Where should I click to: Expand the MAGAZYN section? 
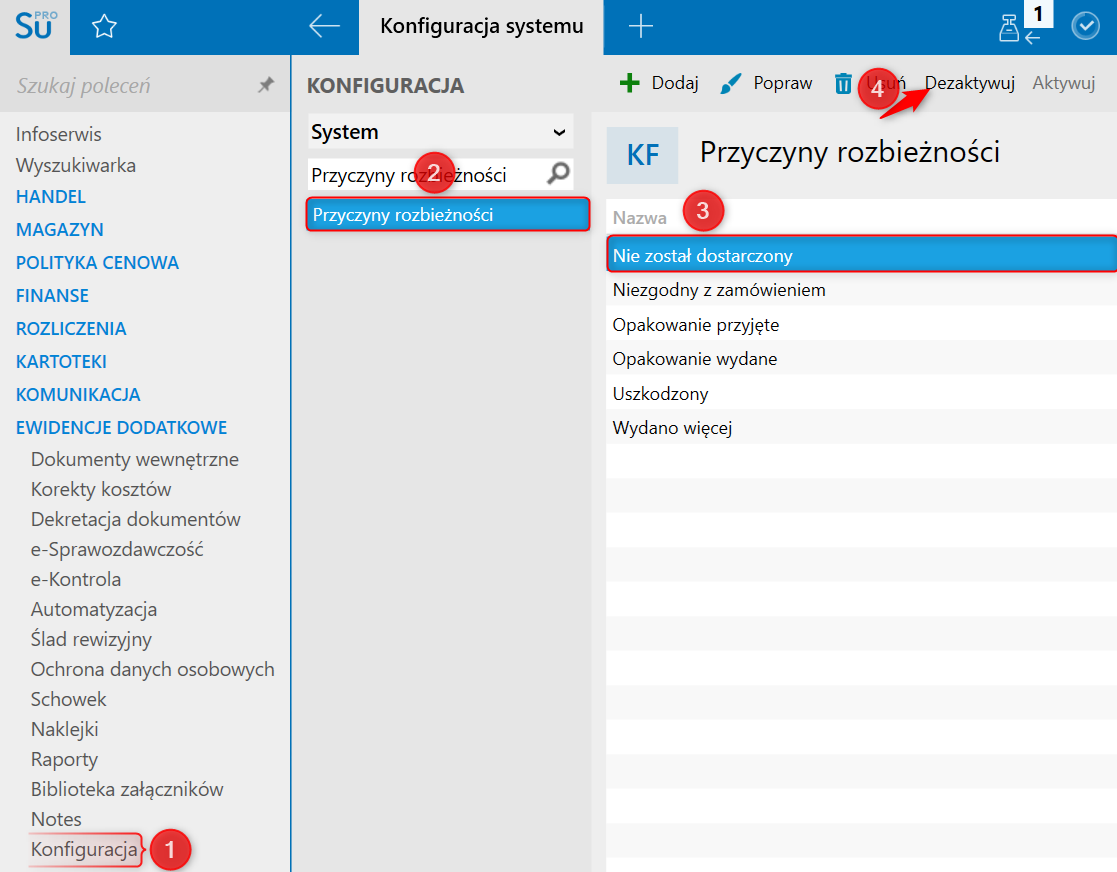click(60, 230)
